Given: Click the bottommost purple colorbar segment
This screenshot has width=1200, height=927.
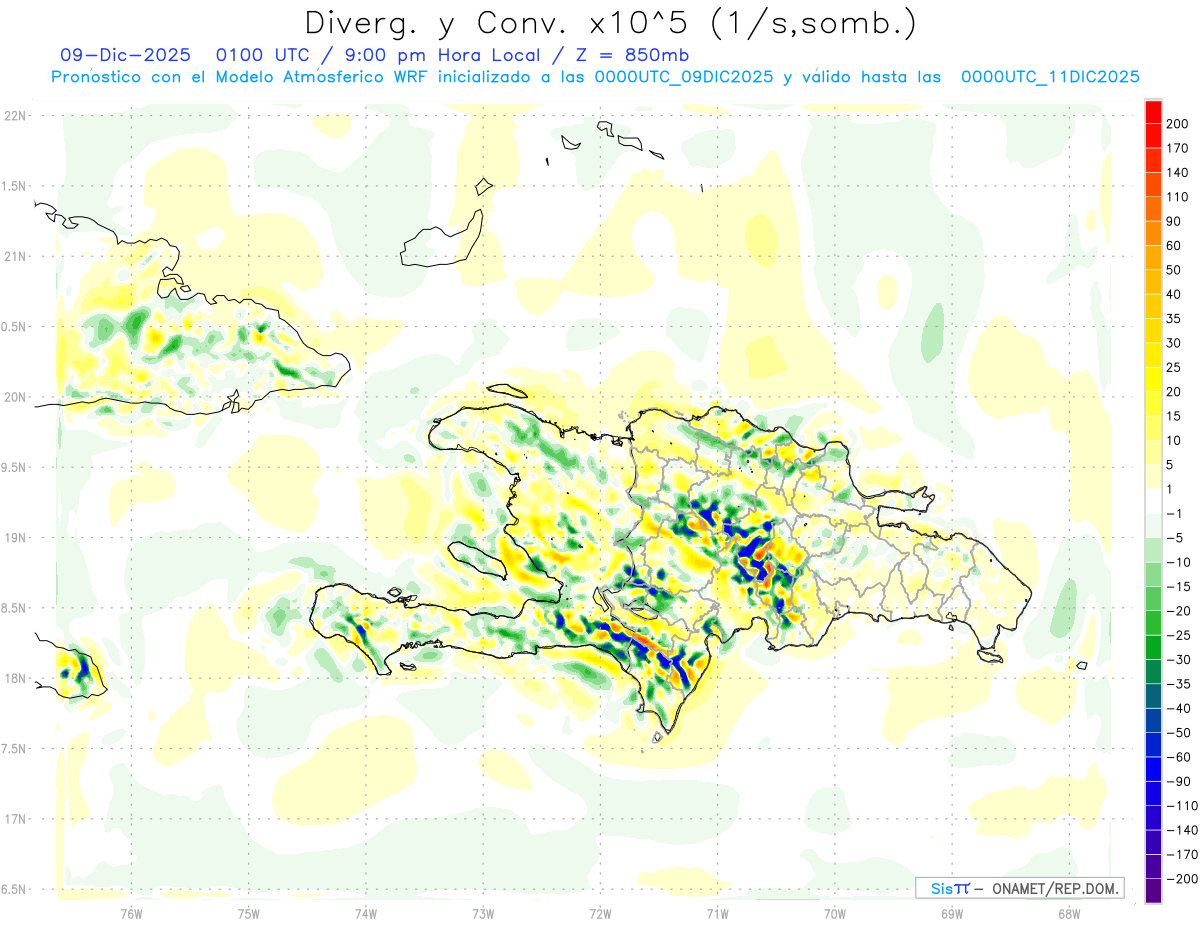Looking at the screenshot, I should [1153, 890].
